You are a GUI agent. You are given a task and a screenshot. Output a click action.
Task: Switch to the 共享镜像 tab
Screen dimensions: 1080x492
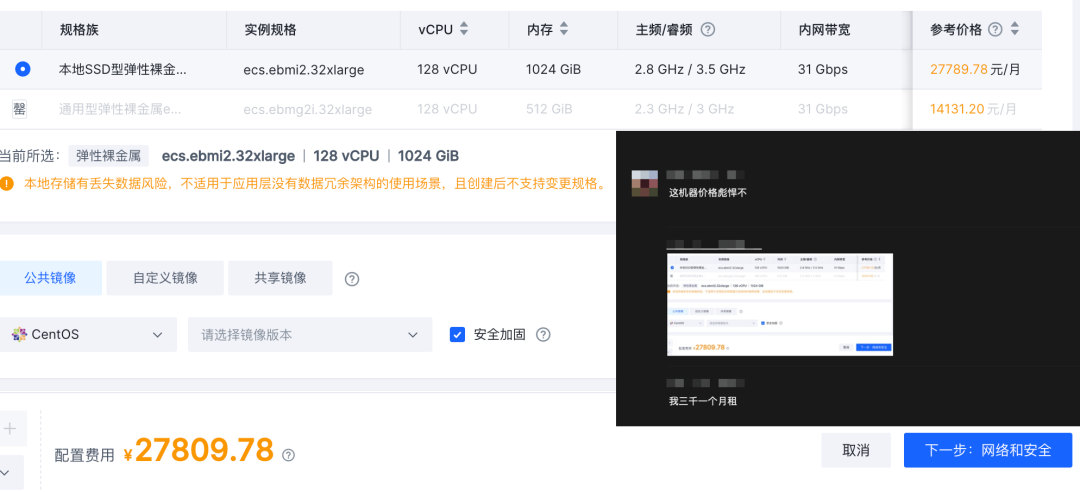[x=280, y=278]
